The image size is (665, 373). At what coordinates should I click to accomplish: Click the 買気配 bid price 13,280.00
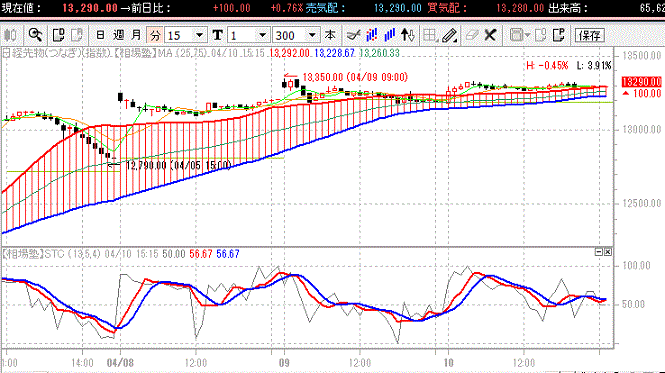click(x=520, y=8)
